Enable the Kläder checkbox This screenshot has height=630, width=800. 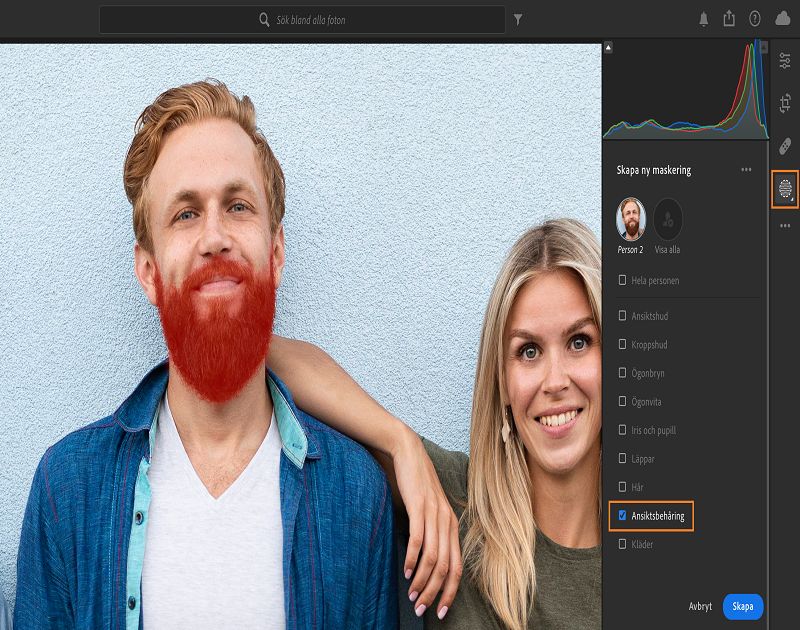[x=622, y=544]
